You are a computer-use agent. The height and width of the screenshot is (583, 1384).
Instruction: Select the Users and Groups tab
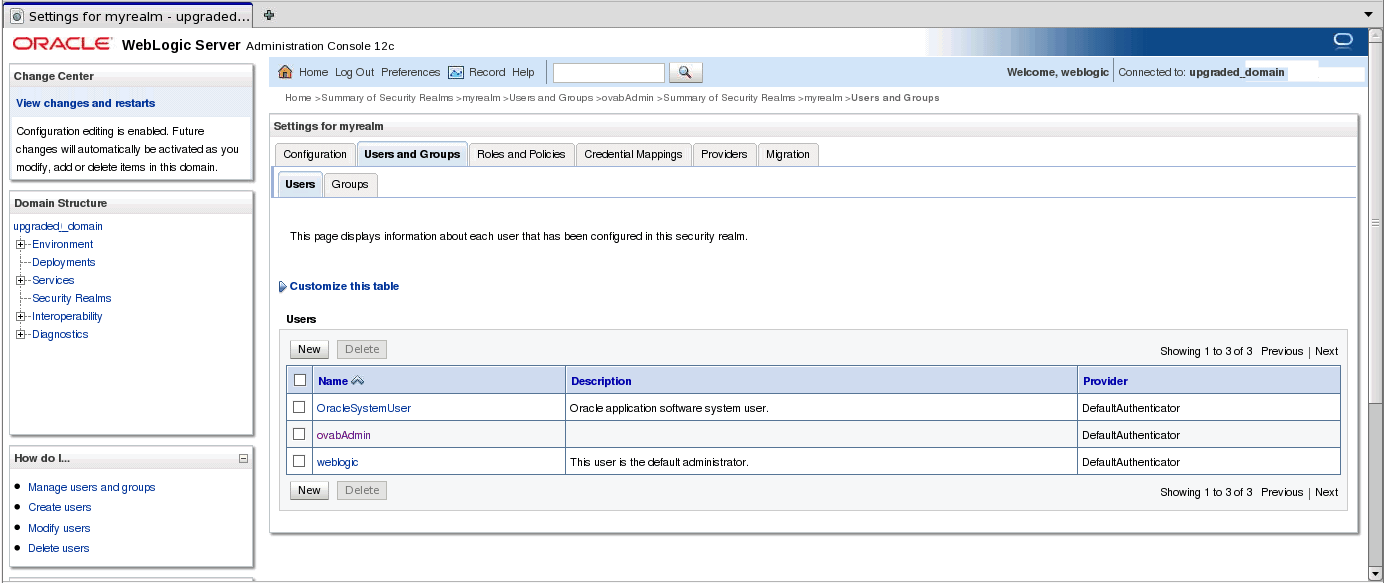[412, 154]
